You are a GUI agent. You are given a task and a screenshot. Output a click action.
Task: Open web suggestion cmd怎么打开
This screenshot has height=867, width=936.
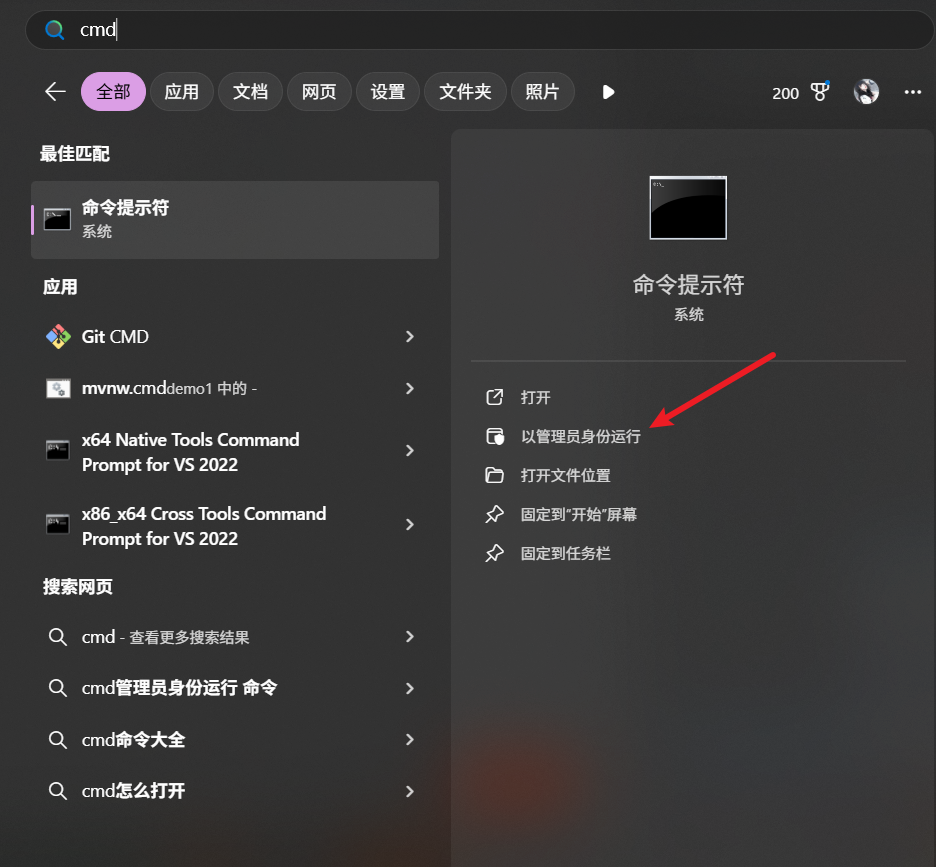[235, 791]
